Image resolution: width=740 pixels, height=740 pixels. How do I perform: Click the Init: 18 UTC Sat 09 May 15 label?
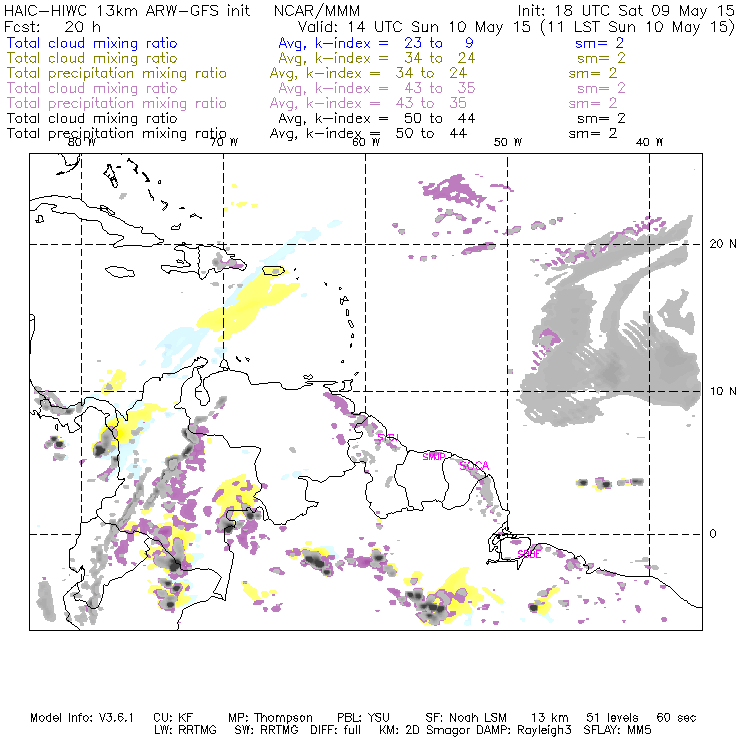pos(626,10)
